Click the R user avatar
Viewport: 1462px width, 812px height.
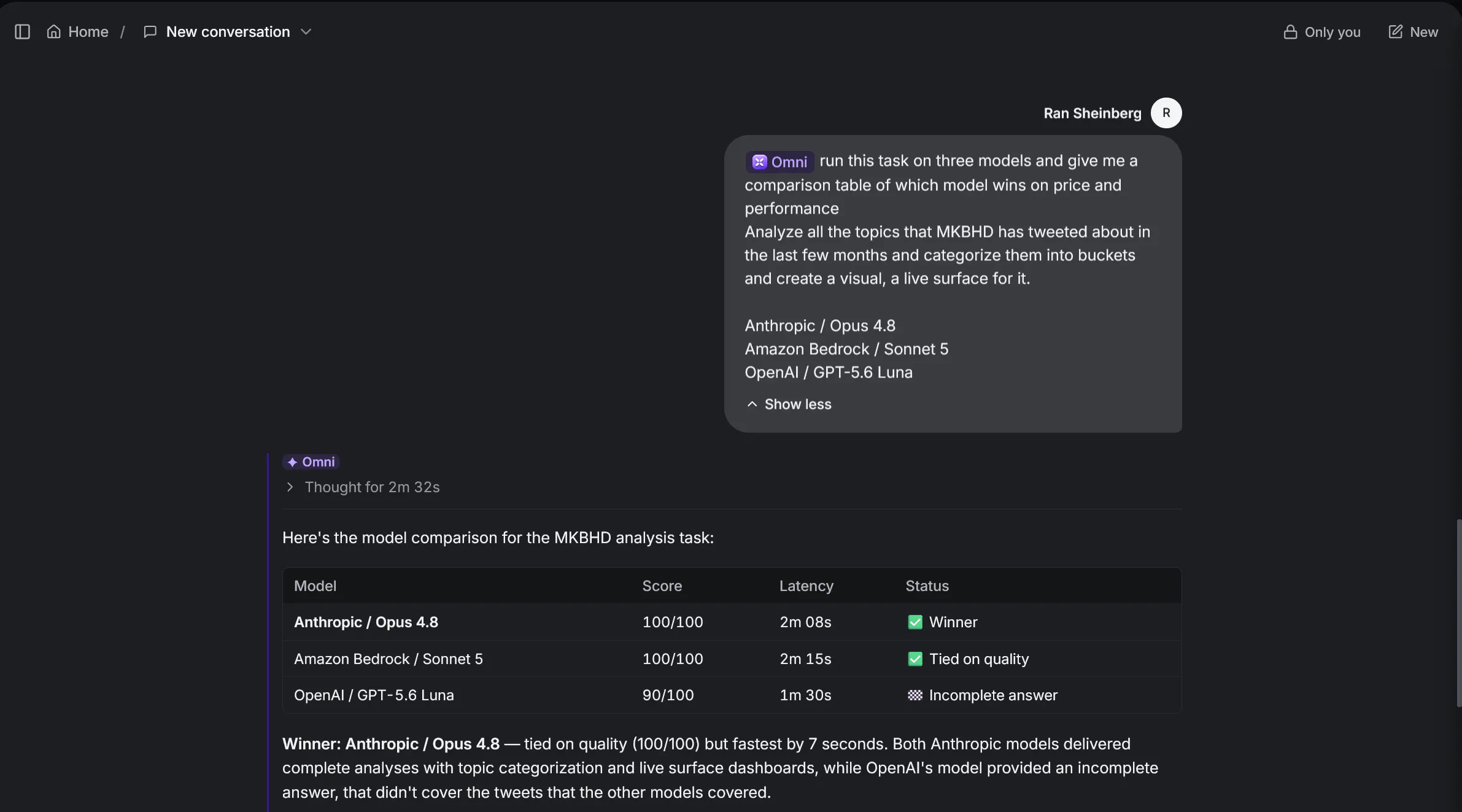coord(1166,113)
